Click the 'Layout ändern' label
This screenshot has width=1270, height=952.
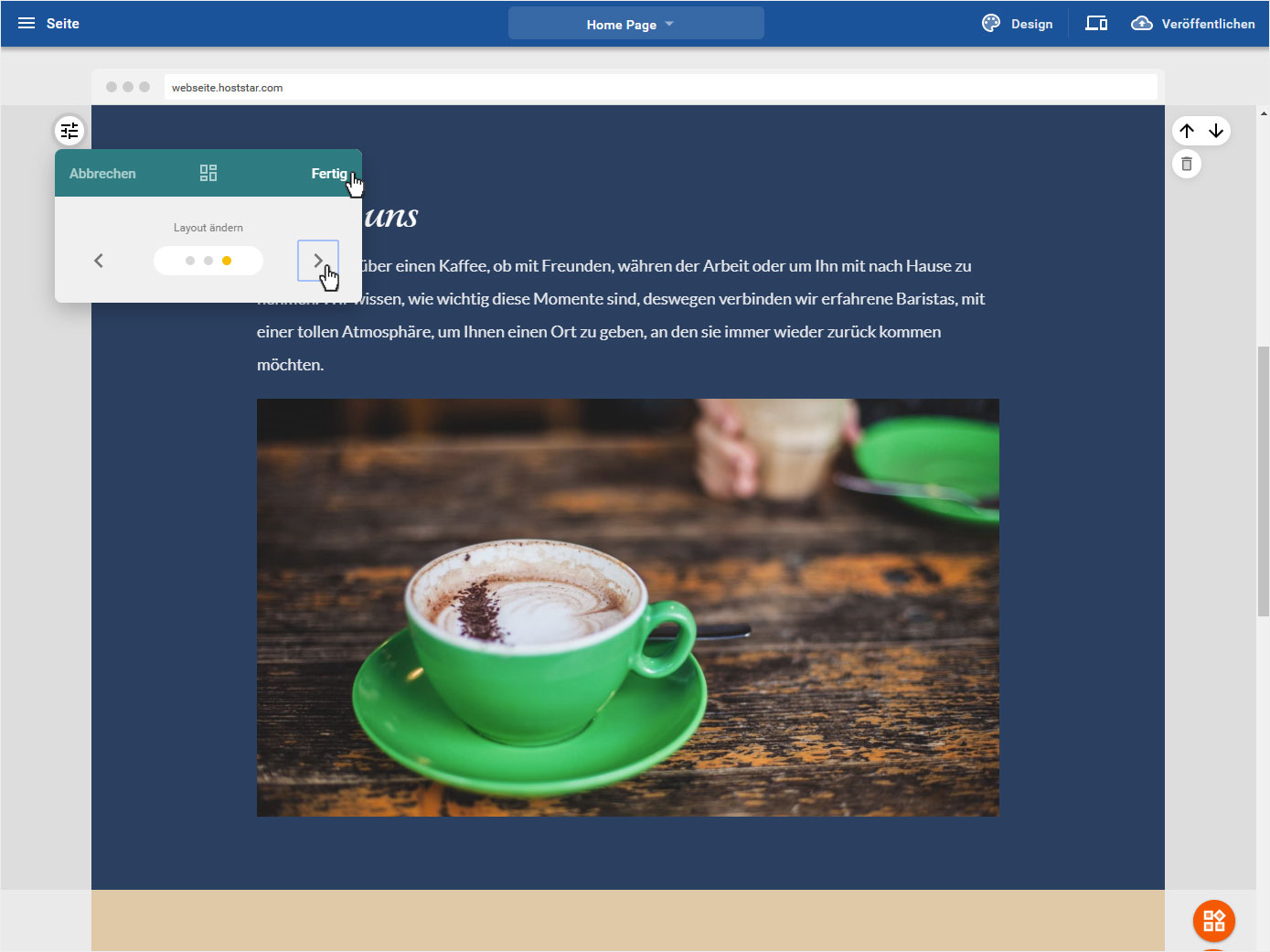click(x=208, y=228)
